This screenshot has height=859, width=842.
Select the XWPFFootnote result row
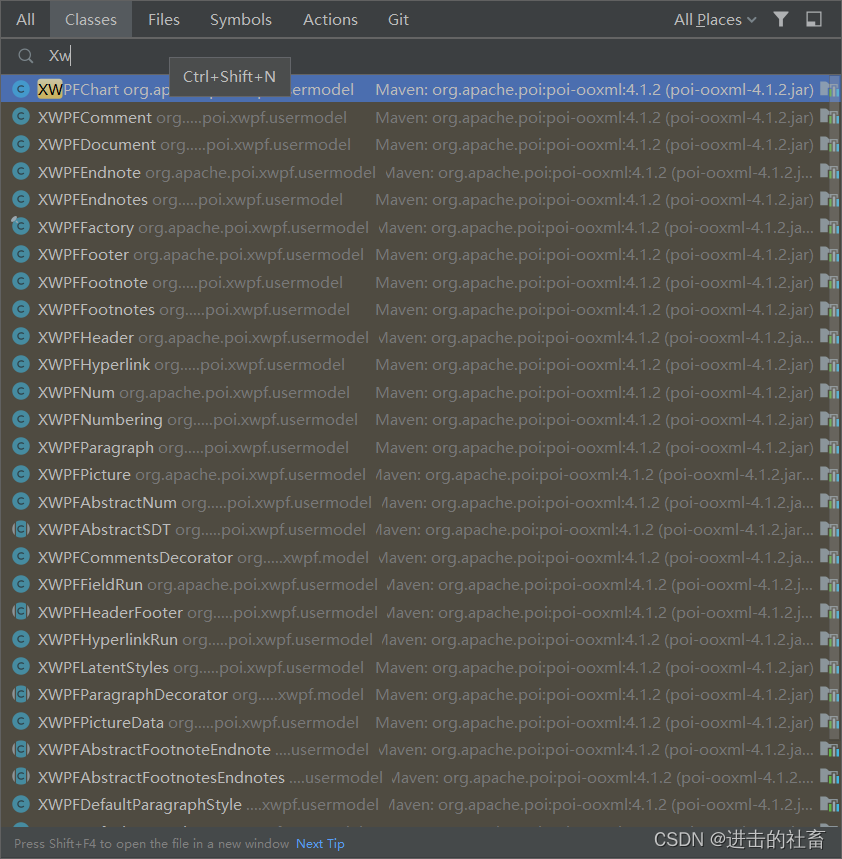coord(421,282)
